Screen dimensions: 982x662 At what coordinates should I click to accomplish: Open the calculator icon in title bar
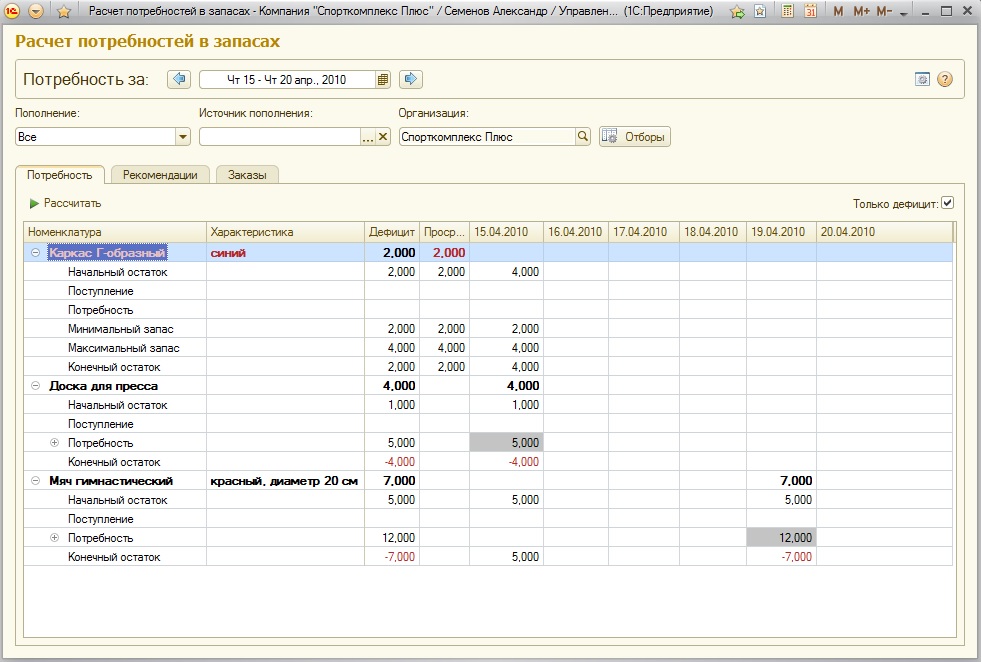point(788,12)
